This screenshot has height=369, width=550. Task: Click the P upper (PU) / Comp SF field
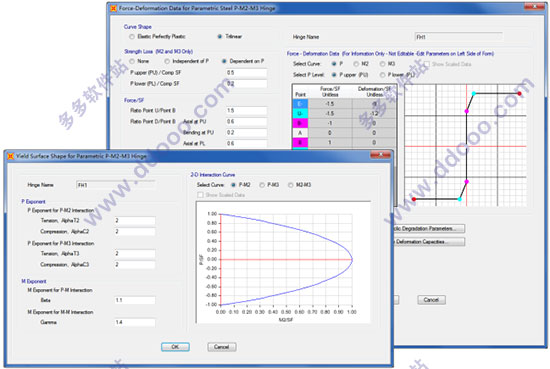point(246,73)
